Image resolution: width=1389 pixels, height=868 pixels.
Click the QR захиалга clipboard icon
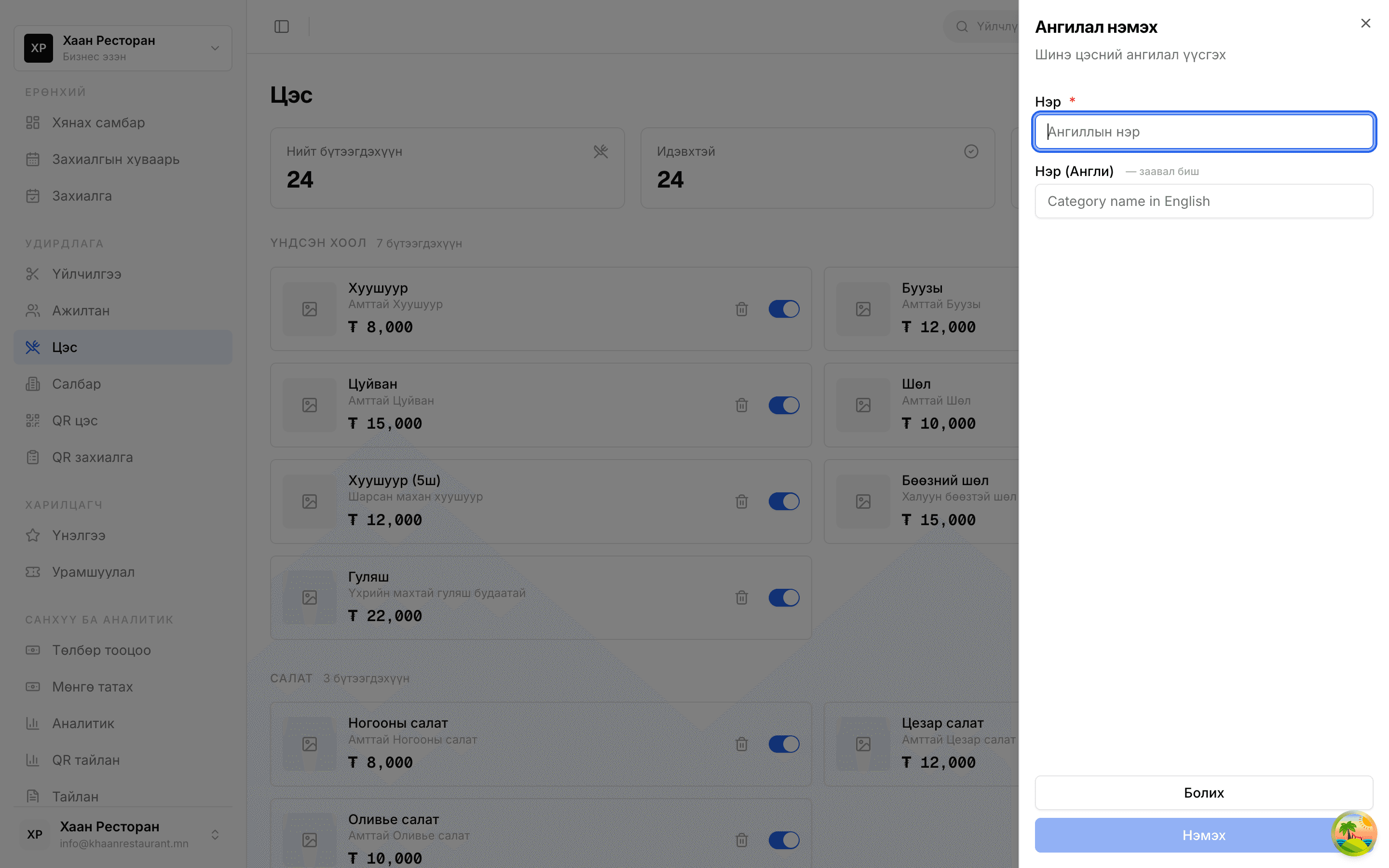(33, 458)
